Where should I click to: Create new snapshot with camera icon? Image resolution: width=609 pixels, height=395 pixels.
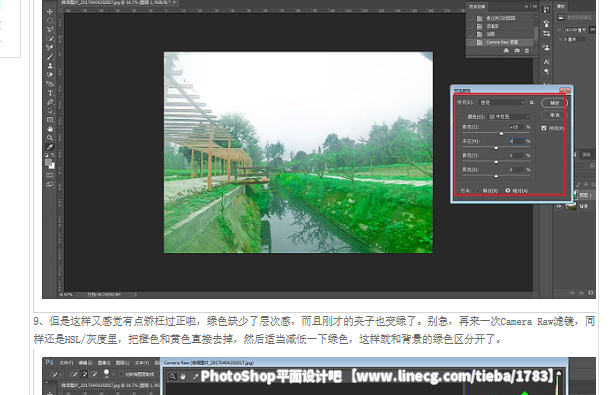pyautogui.click(x=517, y=51)
